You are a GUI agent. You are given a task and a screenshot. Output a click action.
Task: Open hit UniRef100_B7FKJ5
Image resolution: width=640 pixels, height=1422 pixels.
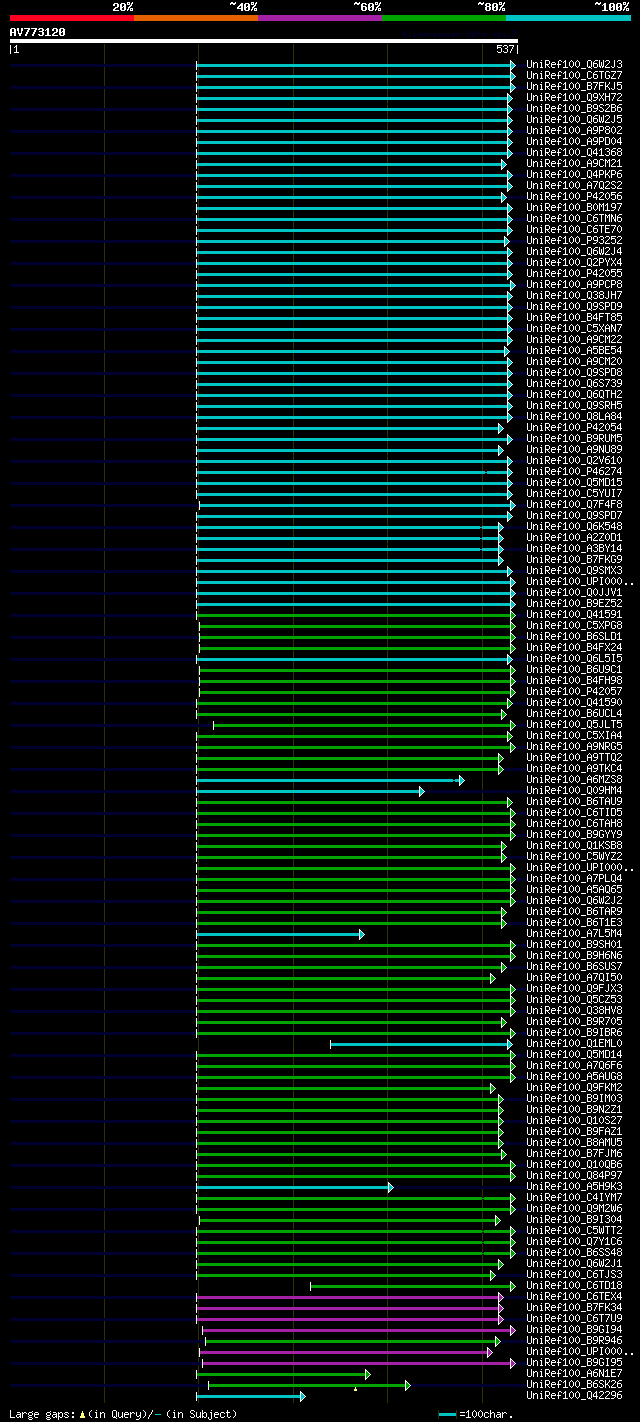(574, 86)
